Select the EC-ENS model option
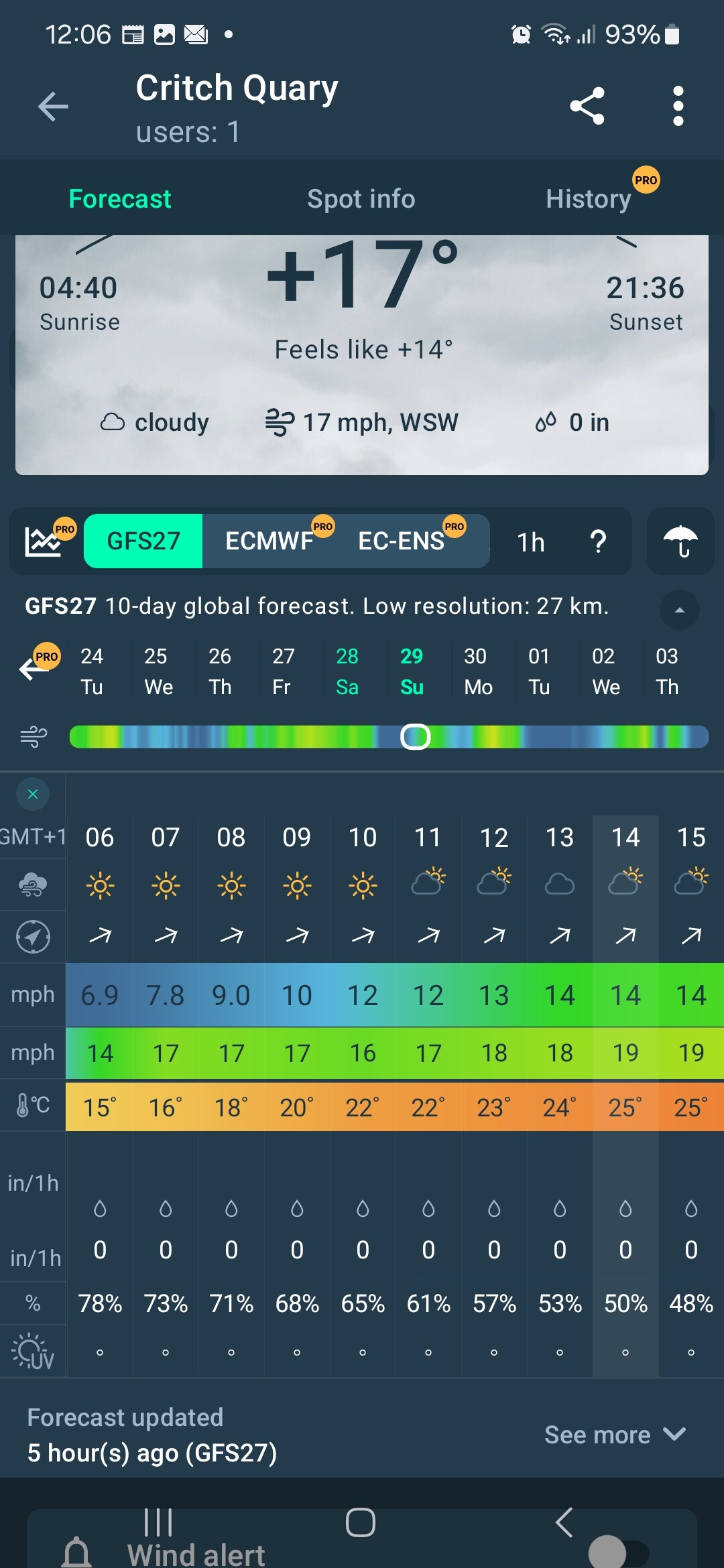724x1568 pixels. tap(402, 541)
